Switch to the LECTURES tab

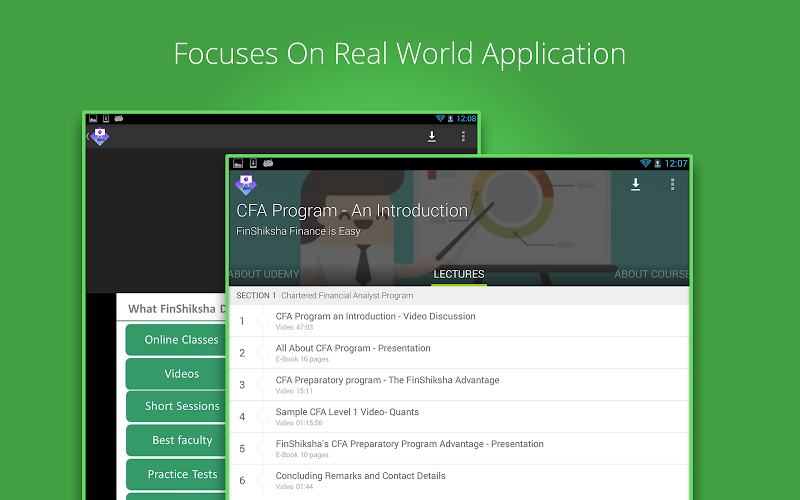pos(459,274)
